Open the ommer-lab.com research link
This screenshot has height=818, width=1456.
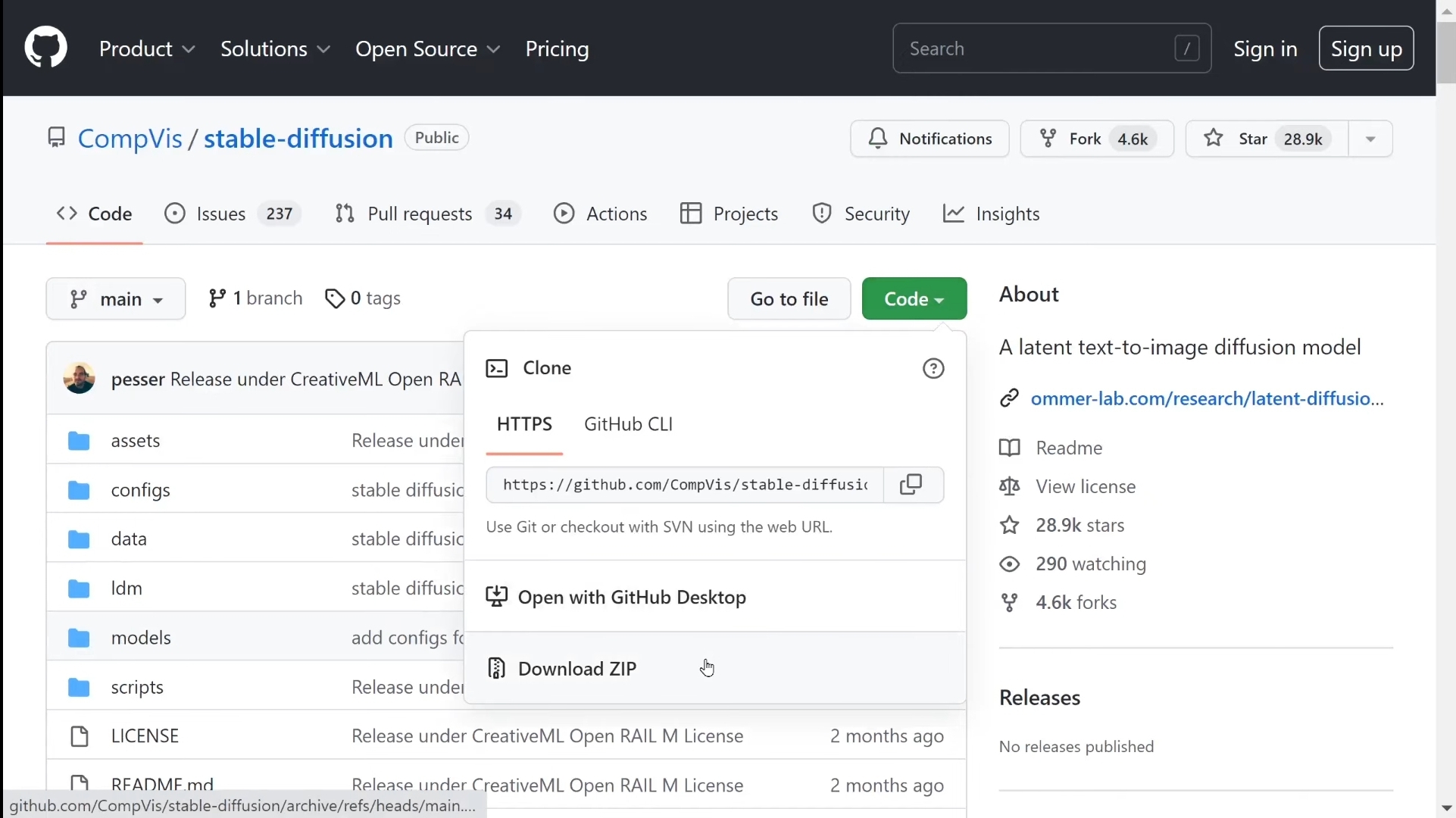click(x=1206, y=398)
